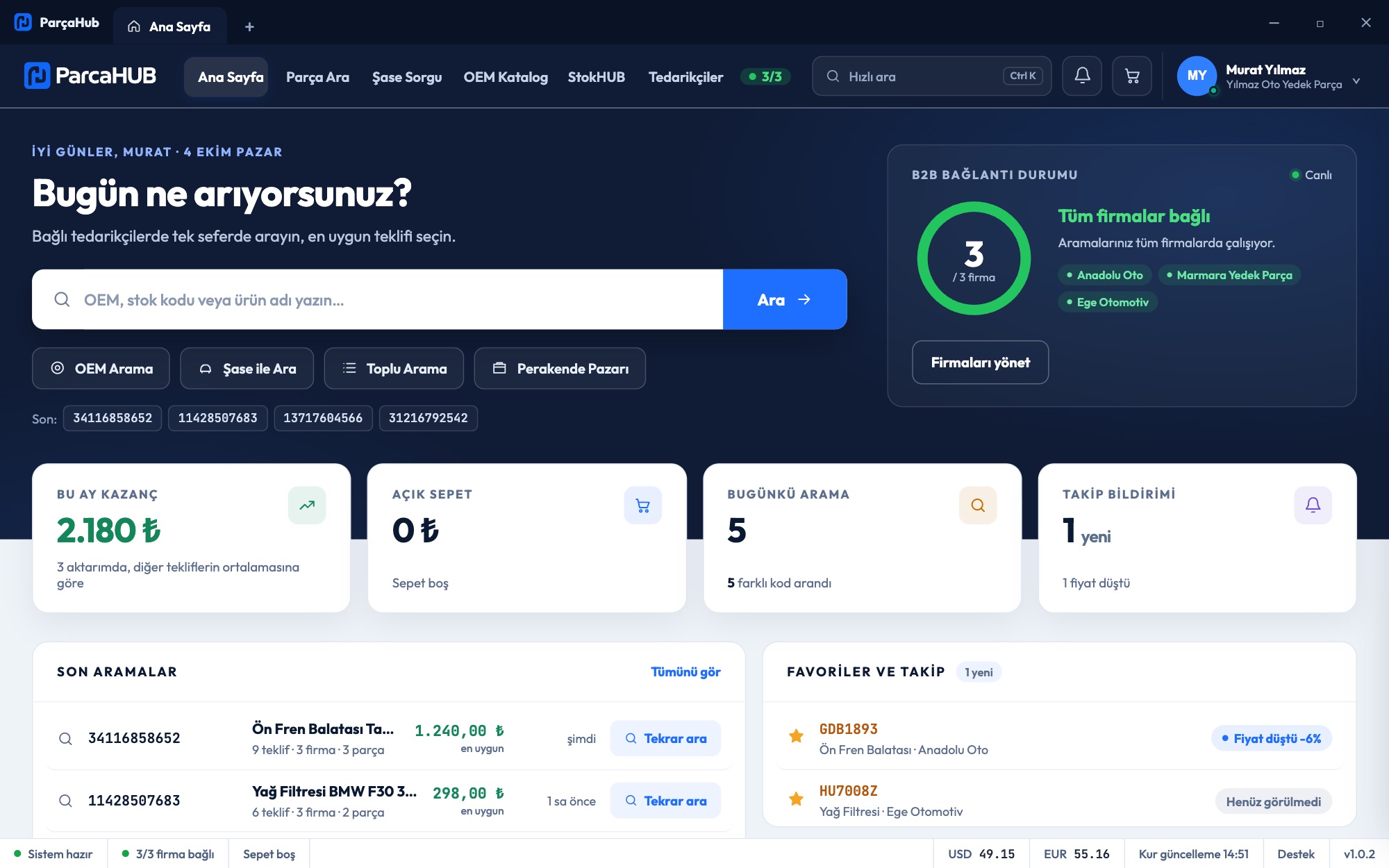Screen dimensions: 1389x868
Task: Click the trend icon on Bu Ay Kazanç card
Action: [307, 506]
